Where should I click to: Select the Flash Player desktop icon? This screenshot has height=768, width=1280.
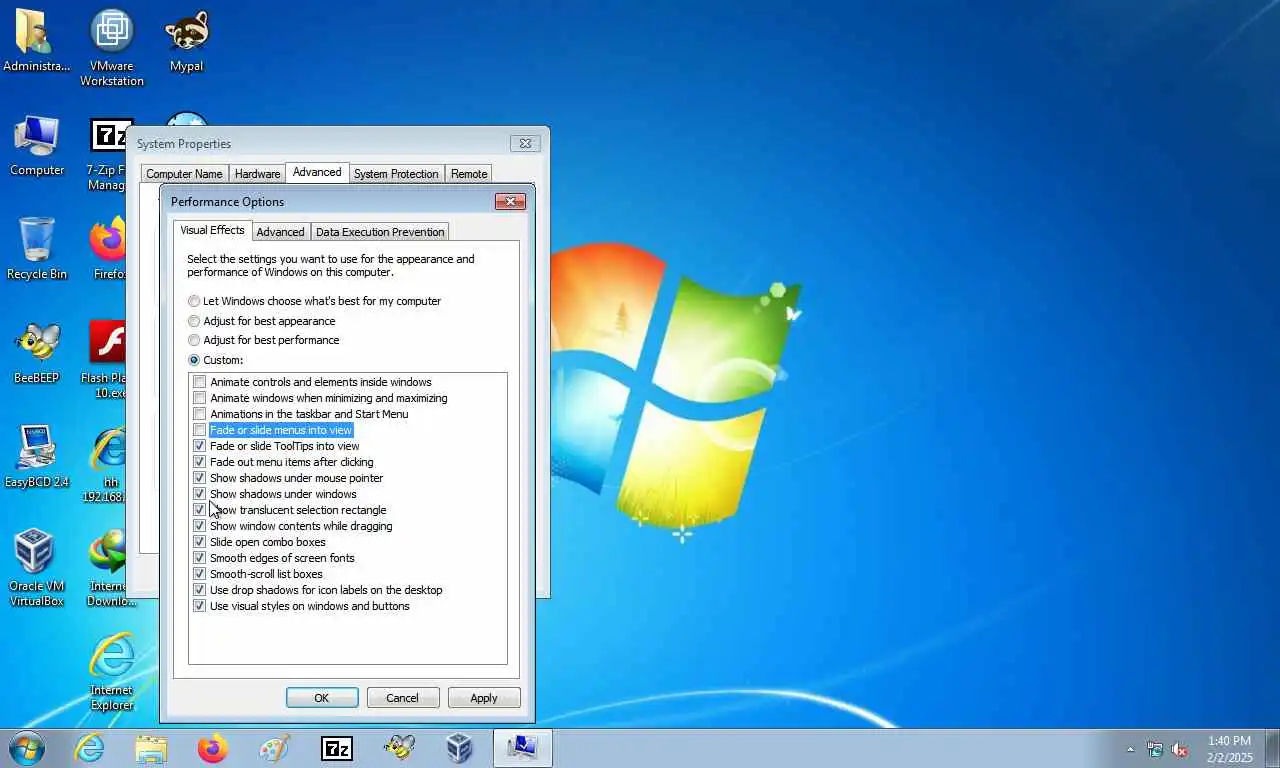(x=106, y=358)
